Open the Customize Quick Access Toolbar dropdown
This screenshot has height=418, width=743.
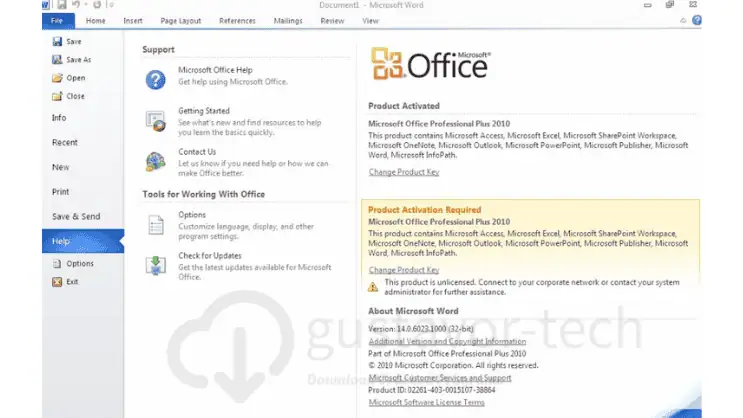click(x=111, y=5)
